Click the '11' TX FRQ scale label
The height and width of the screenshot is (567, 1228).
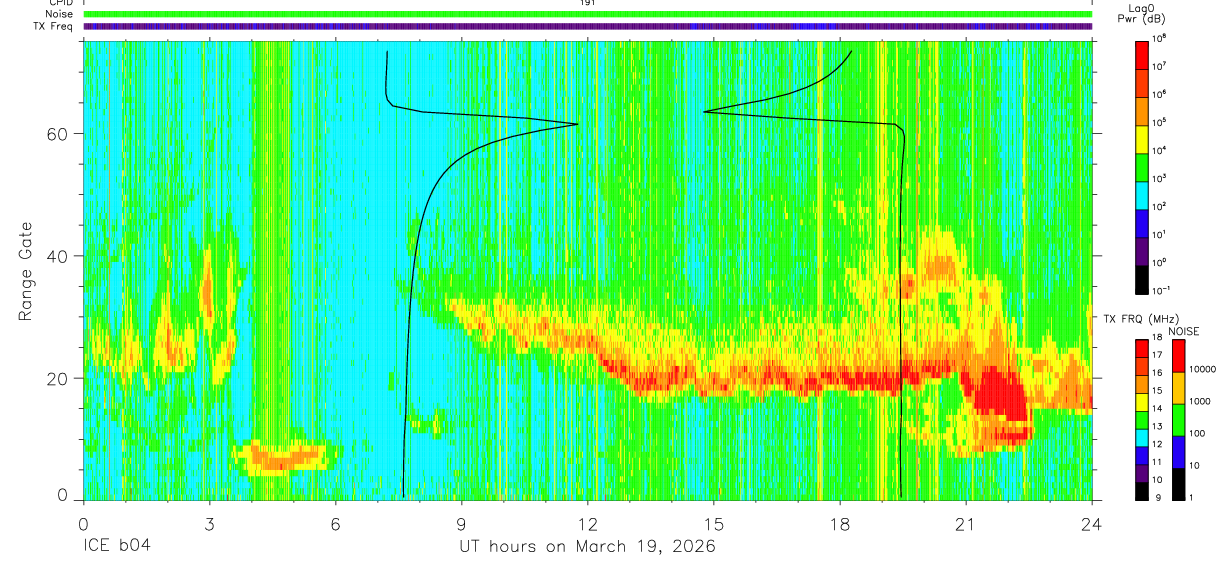pos(1157,462)
